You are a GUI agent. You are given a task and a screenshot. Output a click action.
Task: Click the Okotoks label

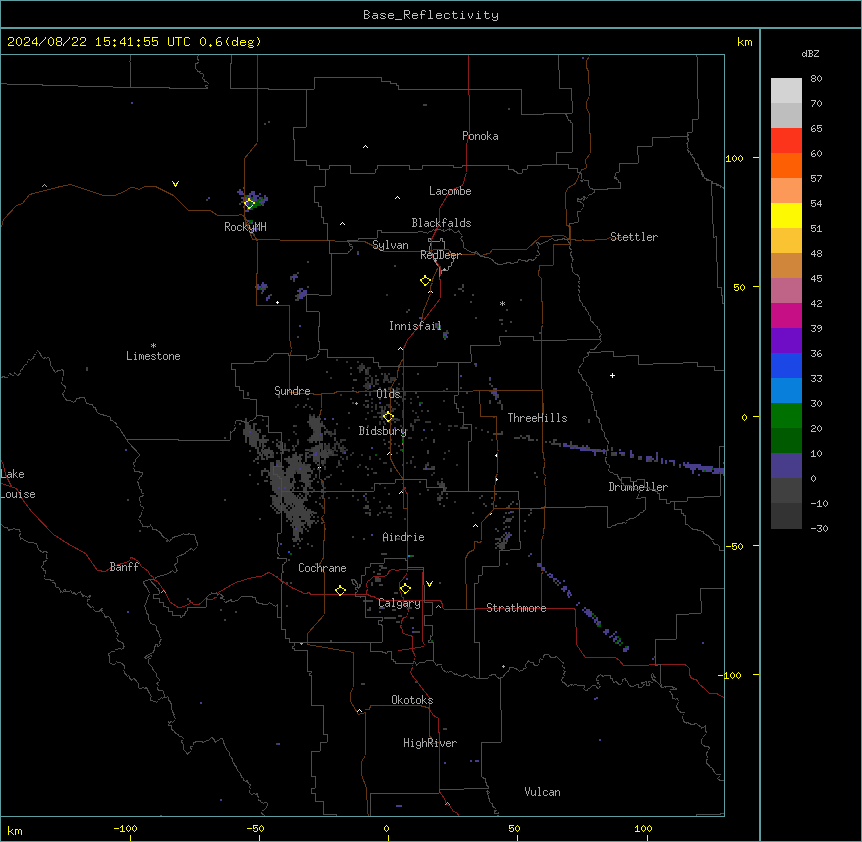click(412, 700)
